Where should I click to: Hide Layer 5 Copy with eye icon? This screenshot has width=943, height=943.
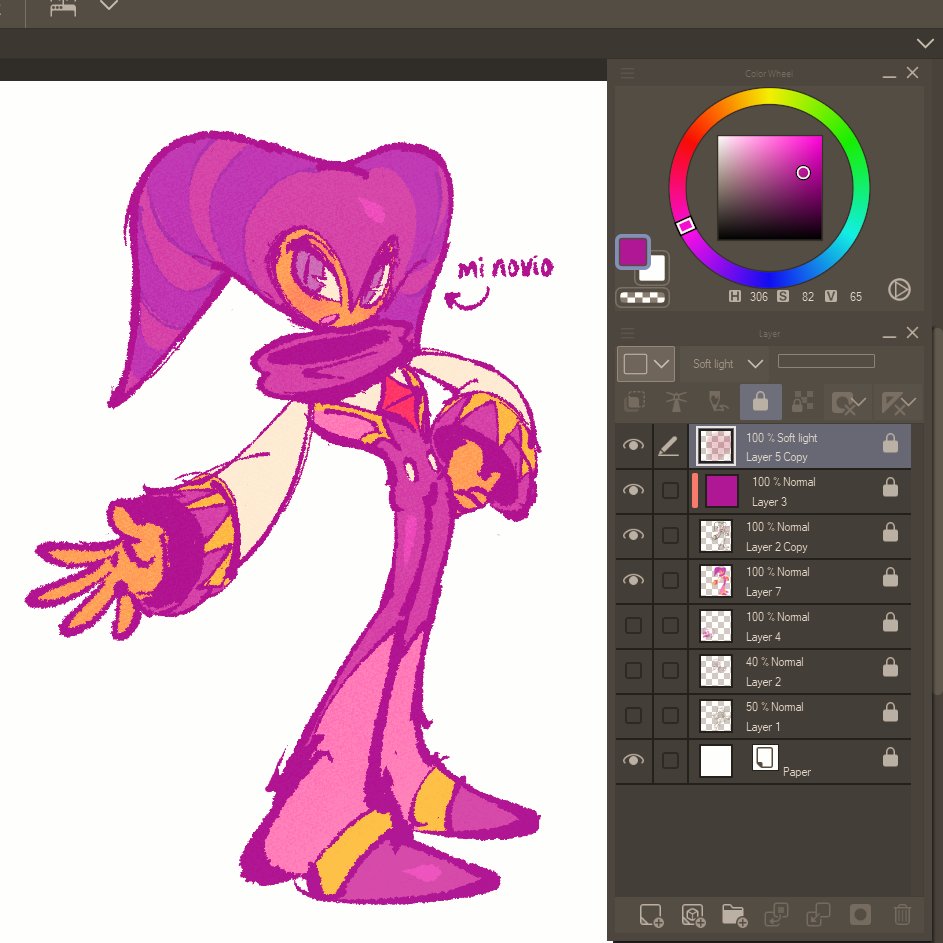pyautogui.click(x=633, y=445)
